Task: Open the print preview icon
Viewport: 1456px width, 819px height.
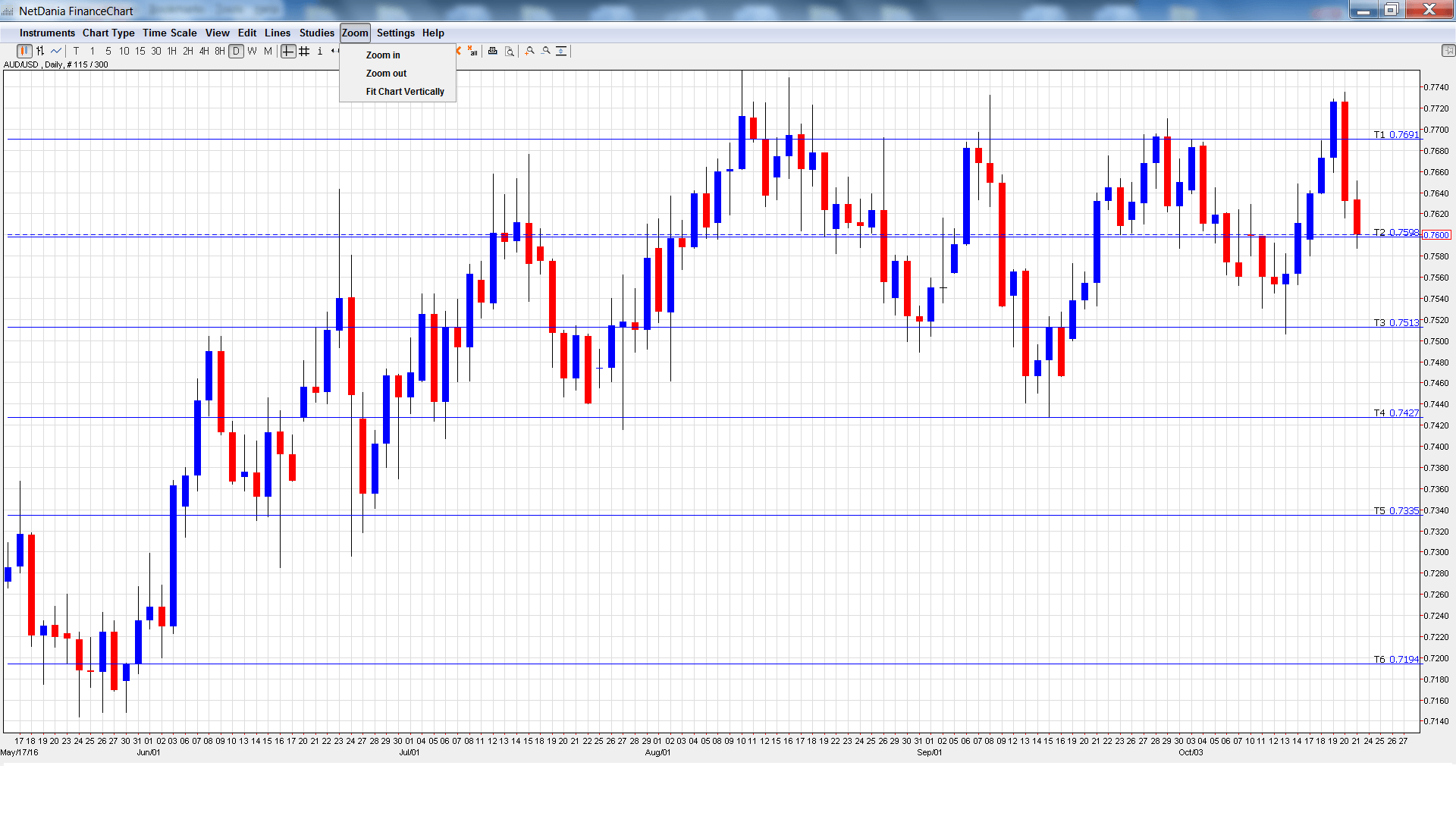Action: [510, 52]
